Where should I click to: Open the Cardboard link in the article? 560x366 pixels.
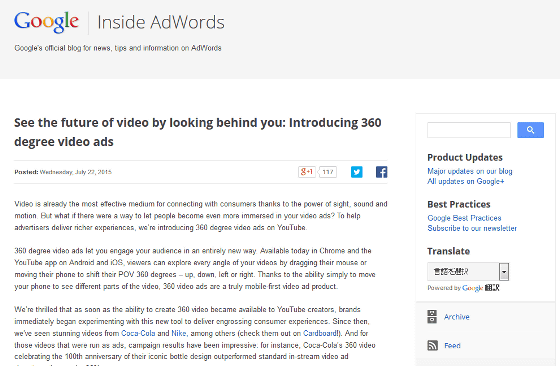(x=321, y=333)
